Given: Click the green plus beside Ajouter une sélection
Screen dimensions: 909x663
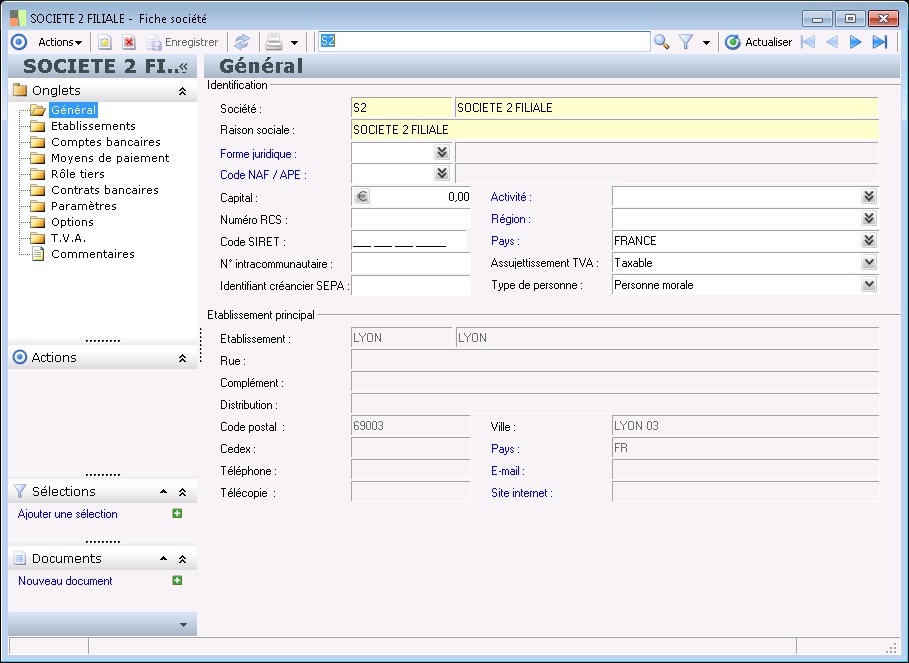Looking at the screenshot, I should coord(177,514).
